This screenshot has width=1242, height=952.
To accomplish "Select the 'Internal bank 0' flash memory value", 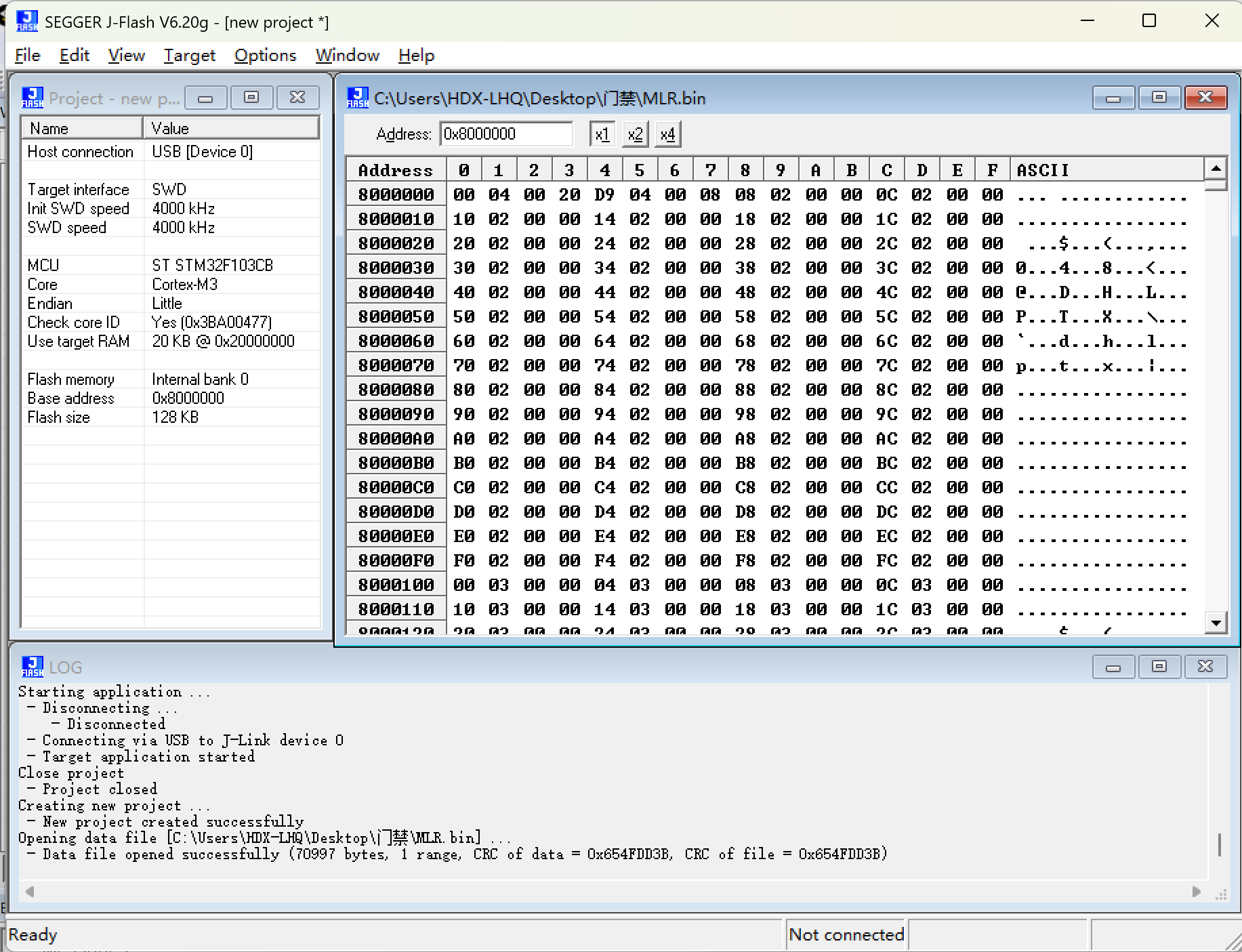I will [201, 379].
